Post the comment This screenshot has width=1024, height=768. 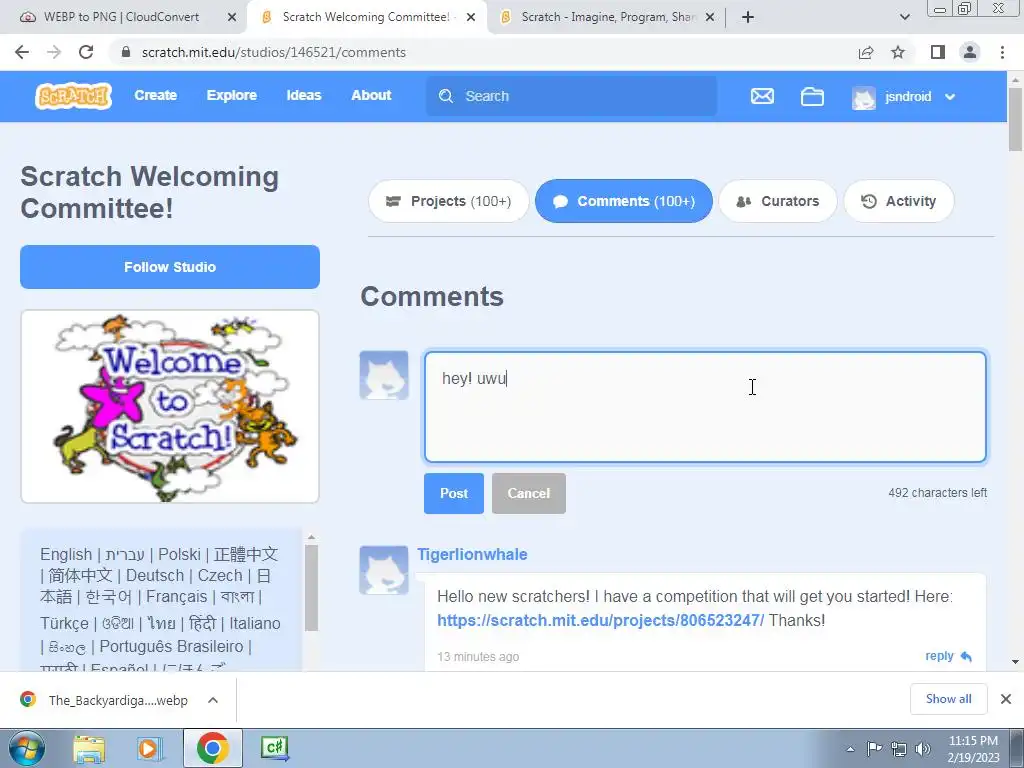tap(454, 493)
